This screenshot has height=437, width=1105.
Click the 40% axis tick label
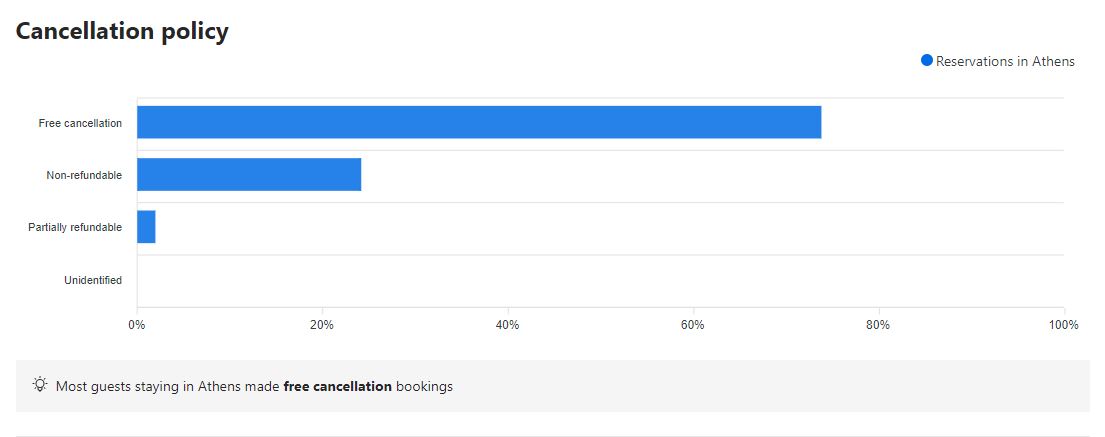coord(507,325)
